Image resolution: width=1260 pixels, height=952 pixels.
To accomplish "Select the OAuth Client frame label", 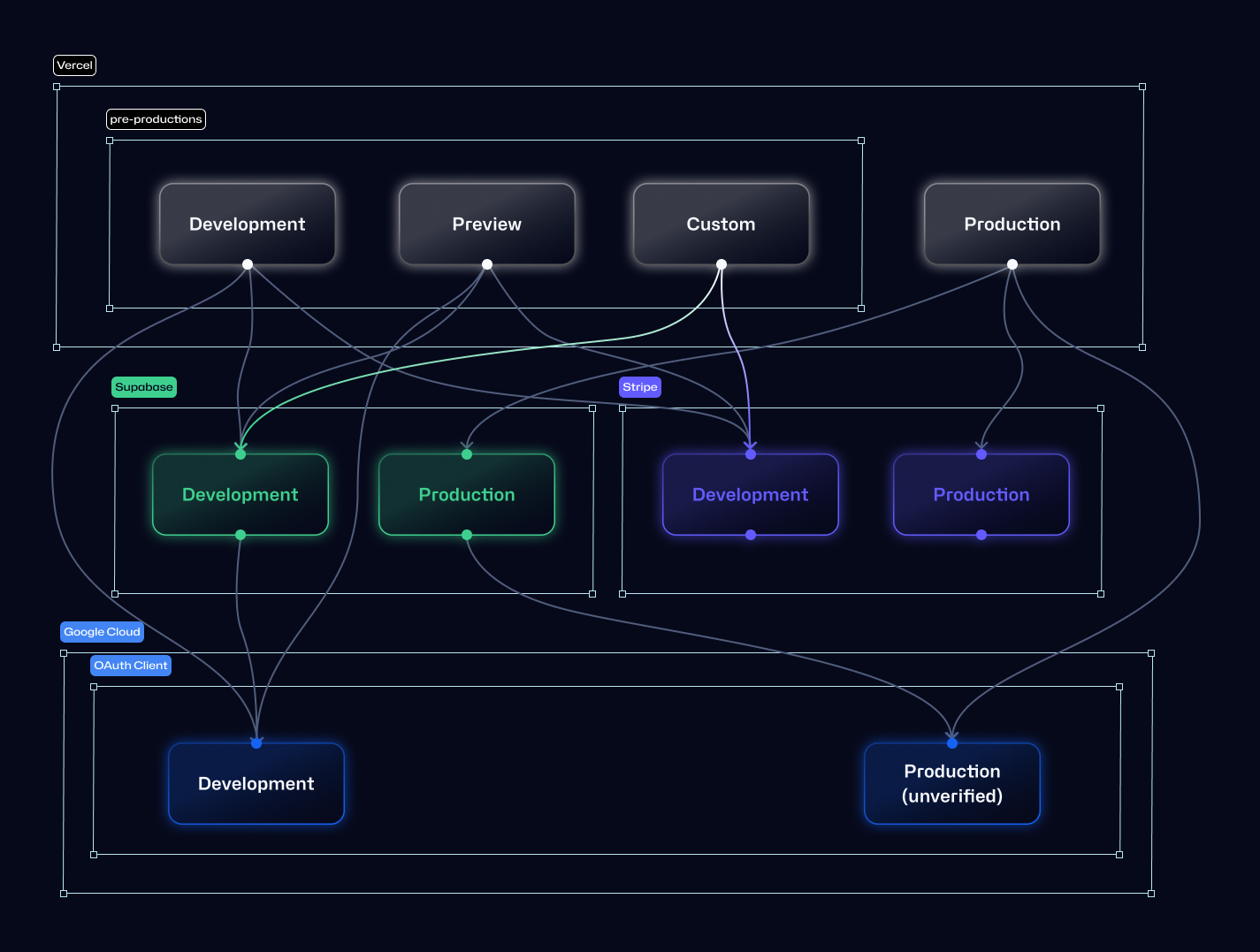I will pos(130,665).
